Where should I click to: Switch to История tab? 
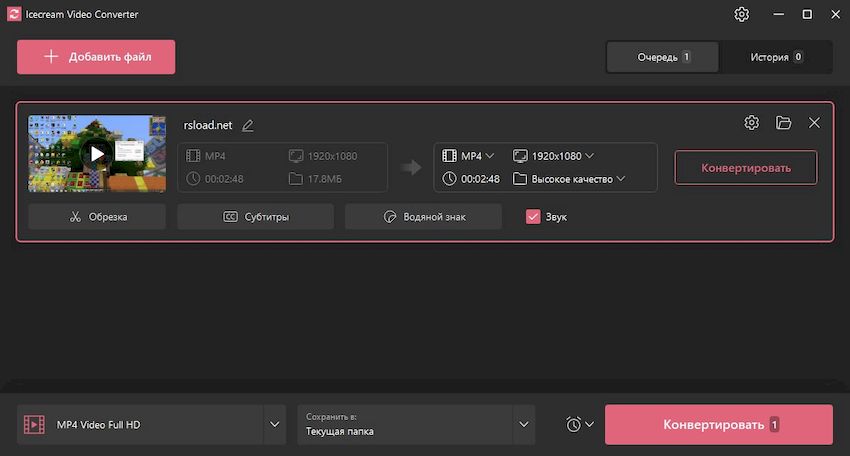(776, 57)
